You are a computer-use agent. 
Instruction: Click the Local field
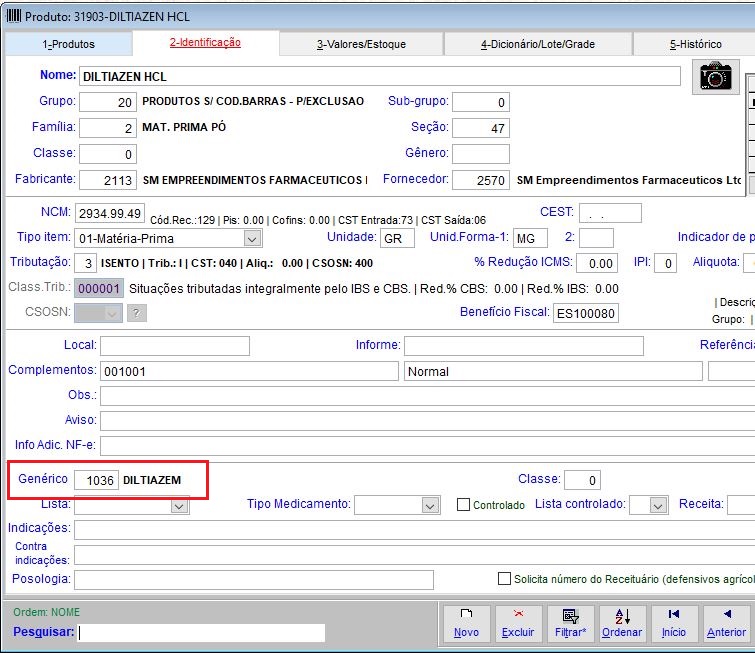175,346
